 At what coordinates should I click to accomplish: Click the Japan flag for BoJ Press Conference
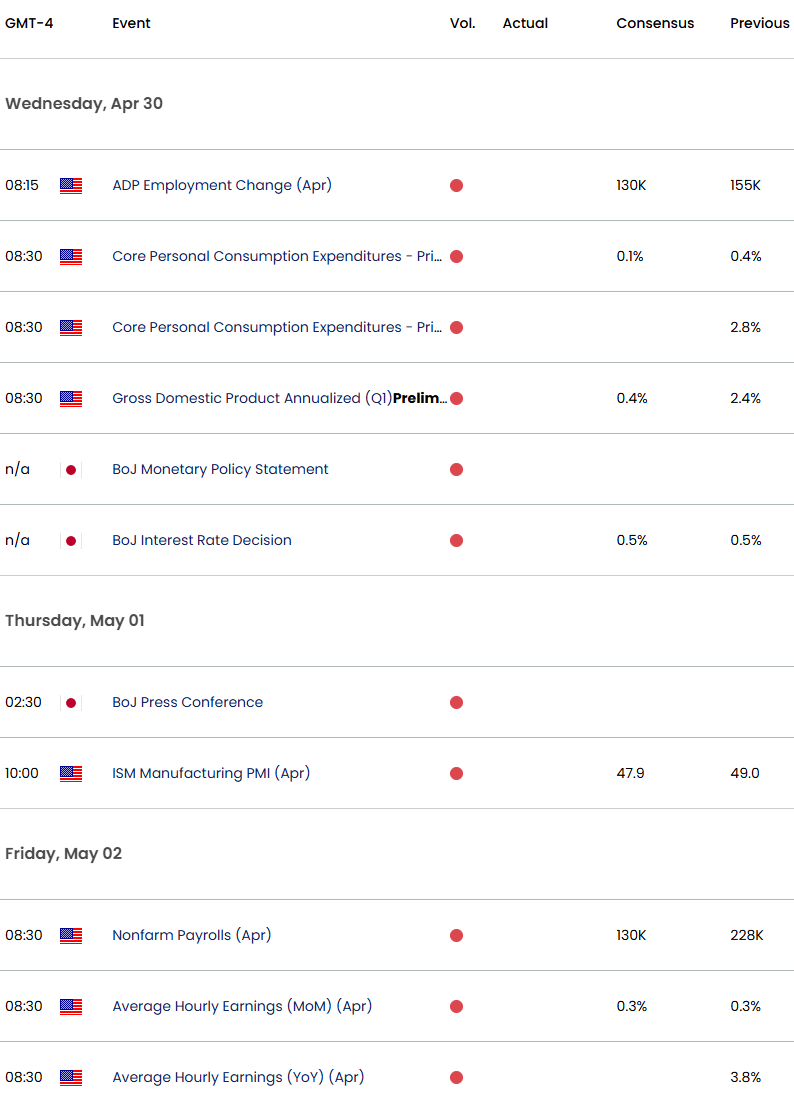pos(70,702)
